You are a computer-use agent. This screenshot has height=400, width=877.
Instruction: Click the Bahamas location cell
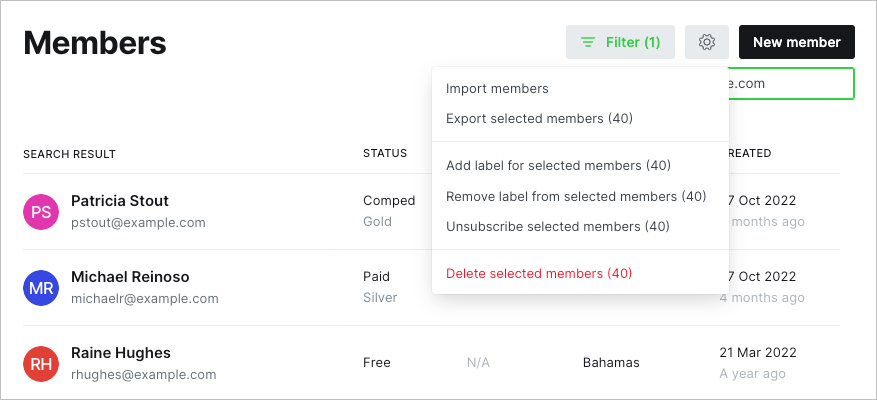coord(611,363)
